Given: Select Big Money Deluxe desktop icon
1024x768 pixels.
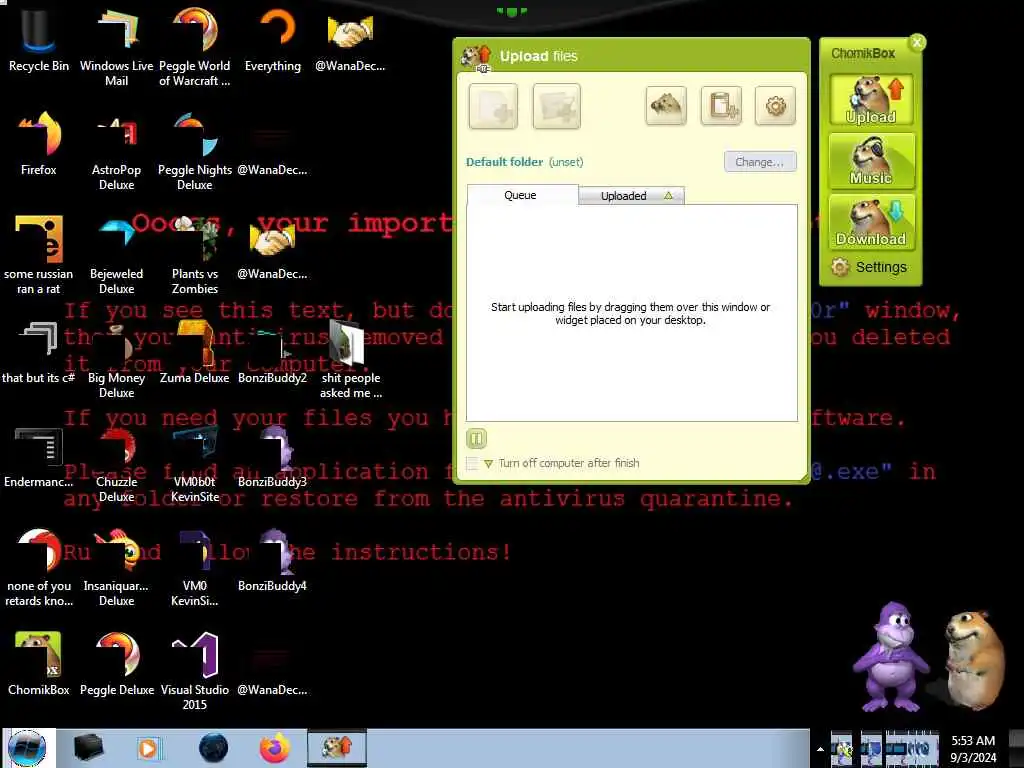Looking at the screenshot, I should [116, 360].
